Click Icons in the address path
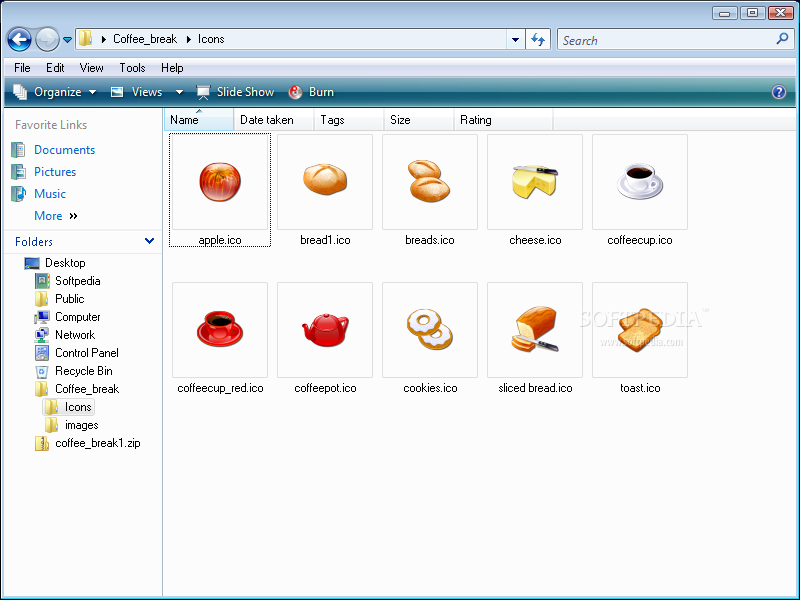This screenshot has width=800, height=600. [x=211, y=39]
